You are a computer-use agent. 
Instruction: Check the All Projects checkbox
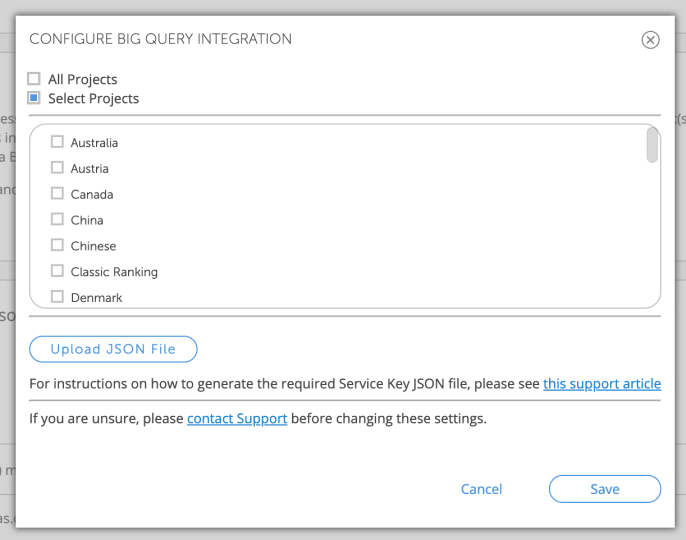(x=34, y=79)
